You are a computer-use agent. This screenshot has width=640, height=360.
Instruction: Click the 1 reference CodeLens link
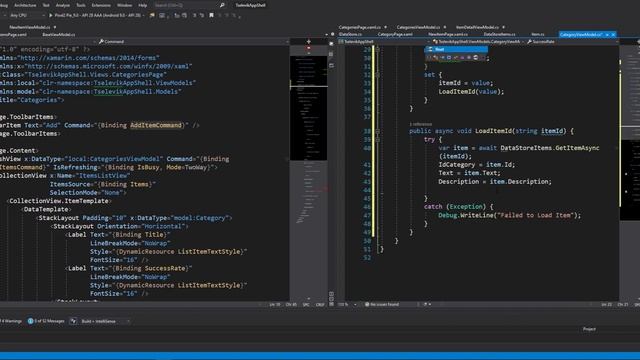click(420, 124)
